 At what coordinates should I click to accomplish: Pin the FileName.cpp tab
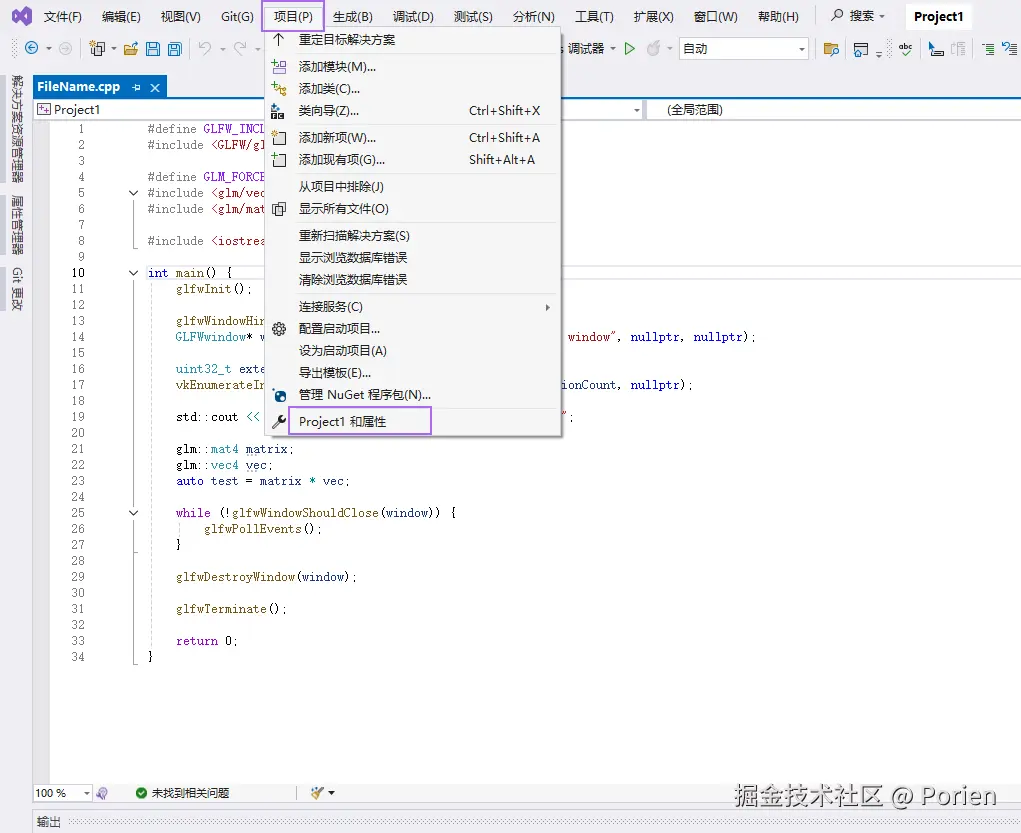(x=136, y=87)
